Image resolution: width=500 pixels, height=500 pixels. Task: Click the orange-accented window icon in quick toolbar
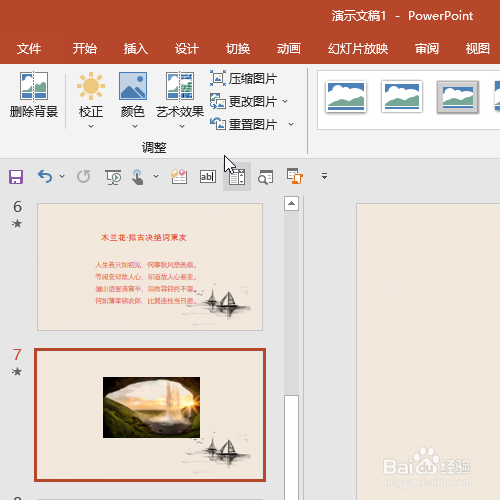coord(295,176)
